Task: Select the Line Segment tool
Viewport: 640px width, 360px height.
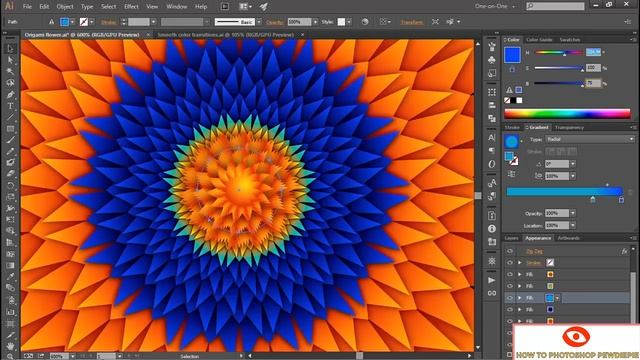Action: tap(10, 117)
